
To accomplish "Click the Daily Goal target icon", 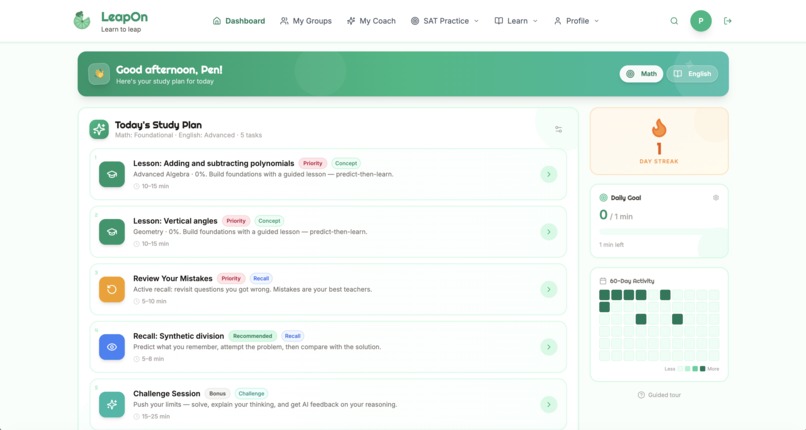I will [x=603, y=198].
